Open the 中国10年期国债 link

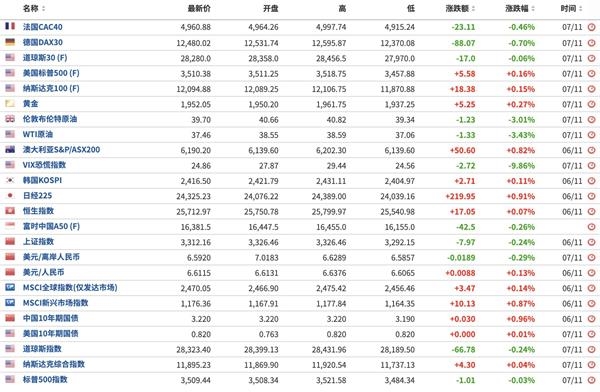click(x=51, y=318)
